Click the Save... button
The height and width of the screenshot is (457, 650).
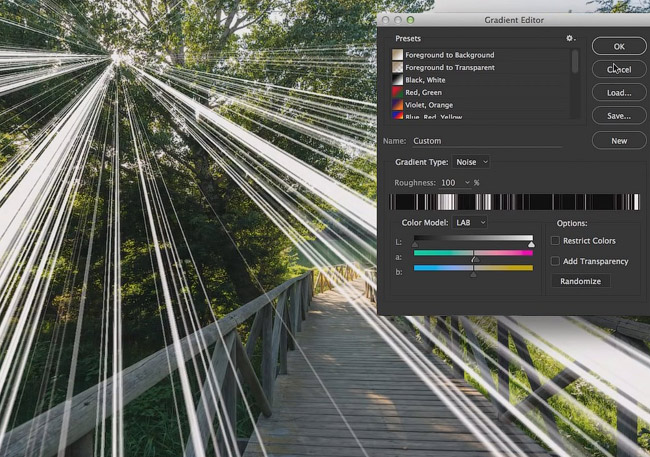[x=618, y=116]
